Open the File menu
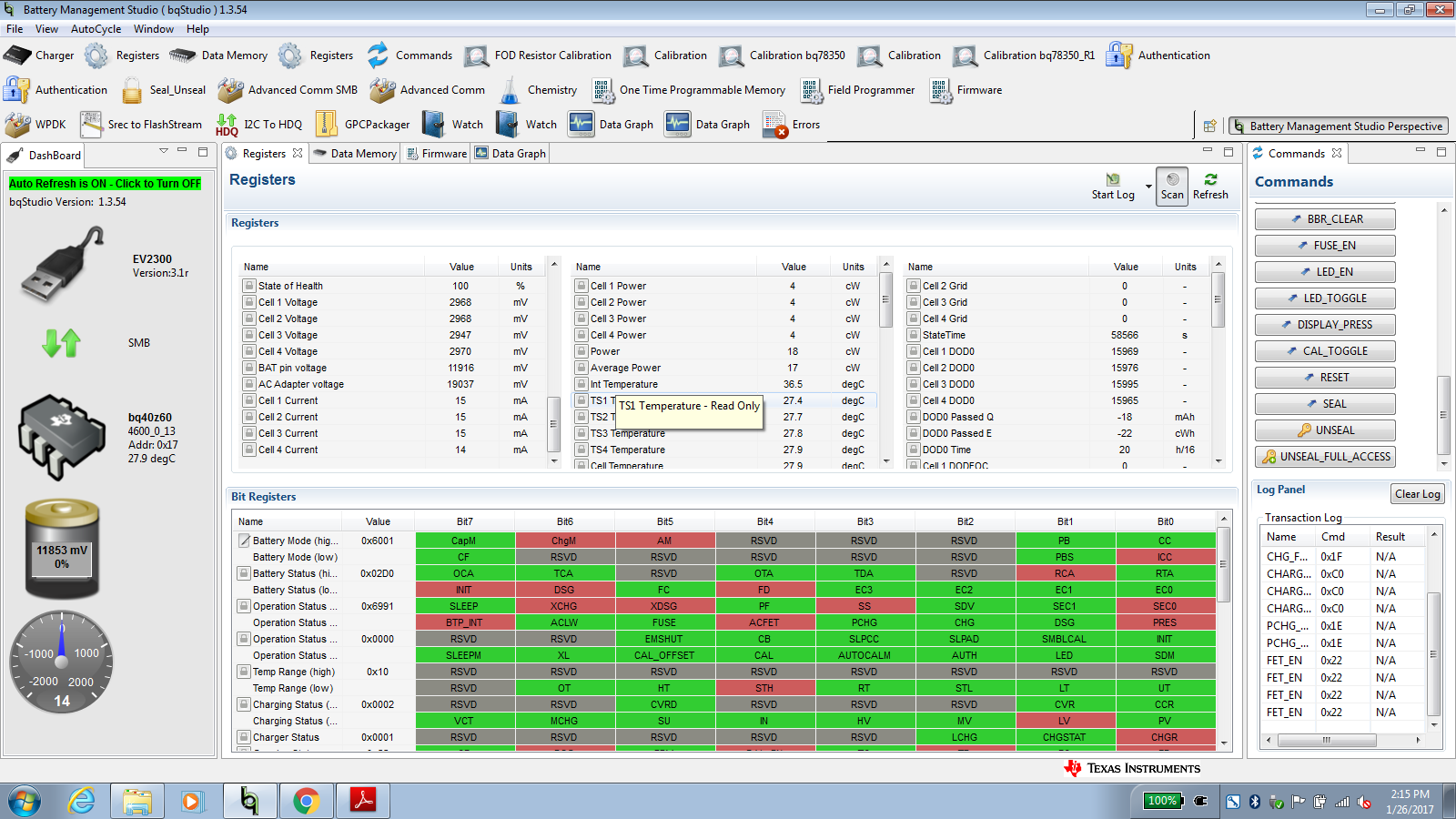The image size is (1456, 819). (15, 29)
